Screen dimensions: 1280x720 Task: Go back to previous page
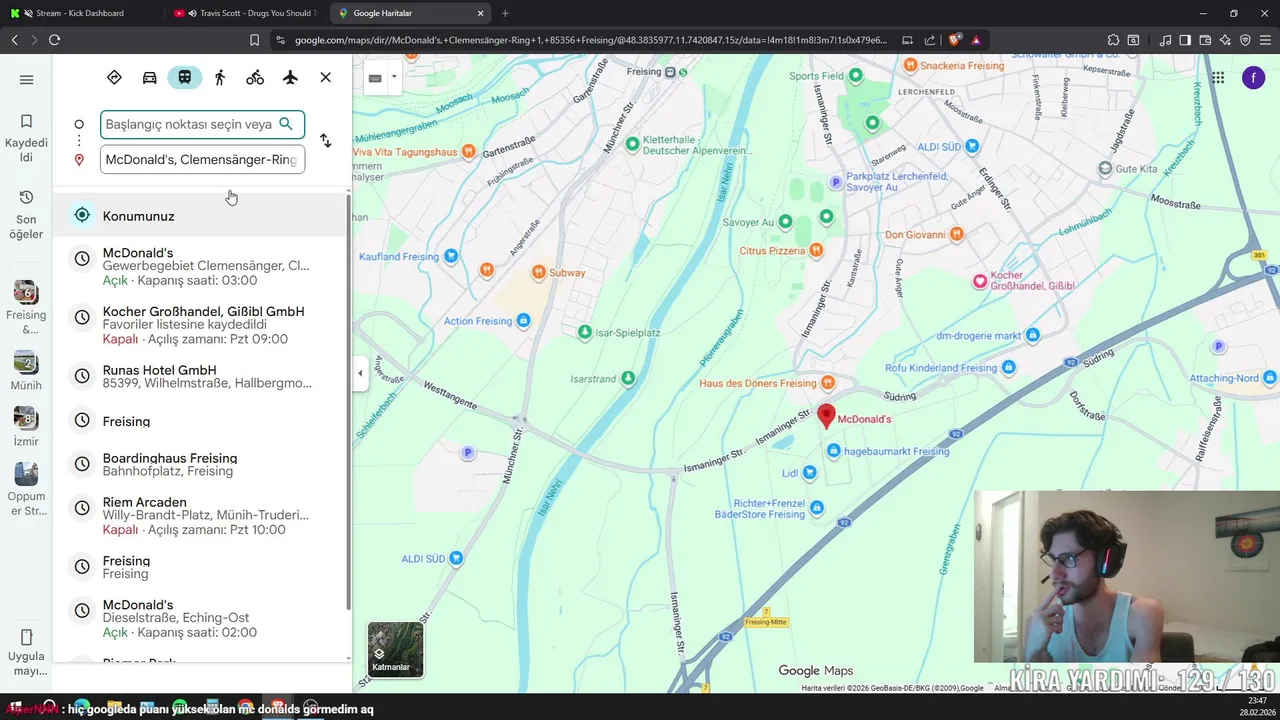(x=14, y=40)
